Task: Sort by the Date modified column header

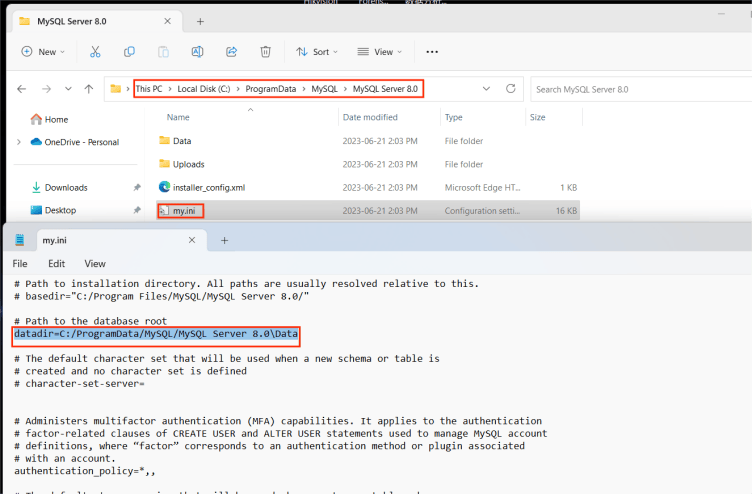Action: point(370,117)
